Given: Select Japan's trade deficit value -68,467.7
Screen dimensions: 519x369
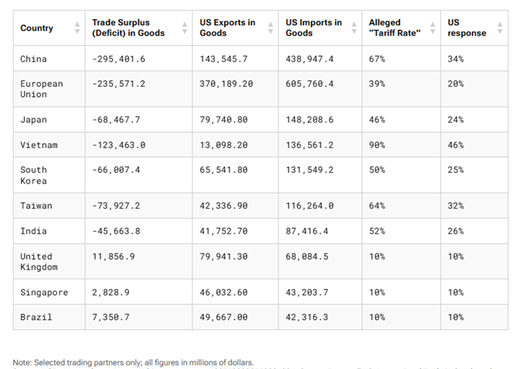Looking at the screenshot, I should click(x=116, y=120).
